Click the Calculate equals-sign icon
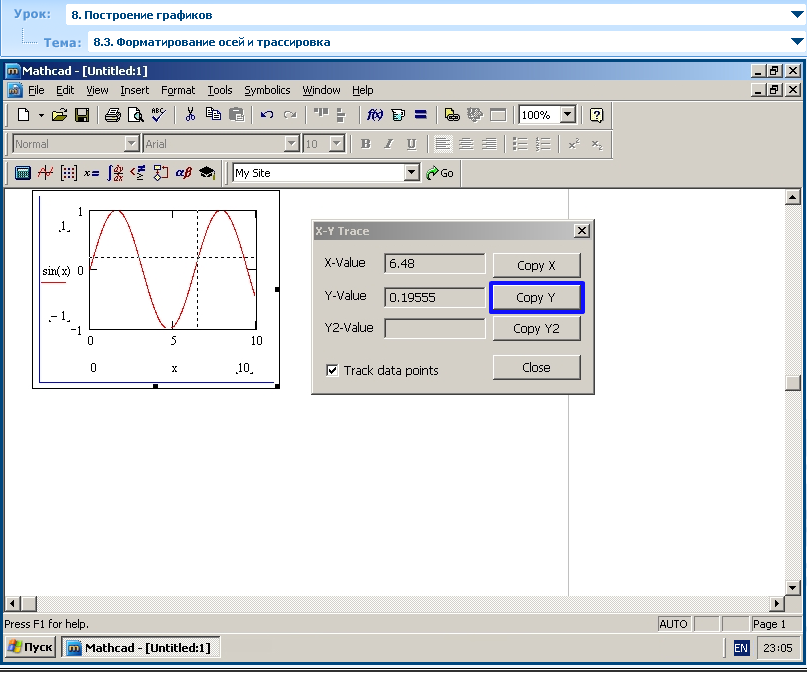807x682 pixels. click(420, 115)
